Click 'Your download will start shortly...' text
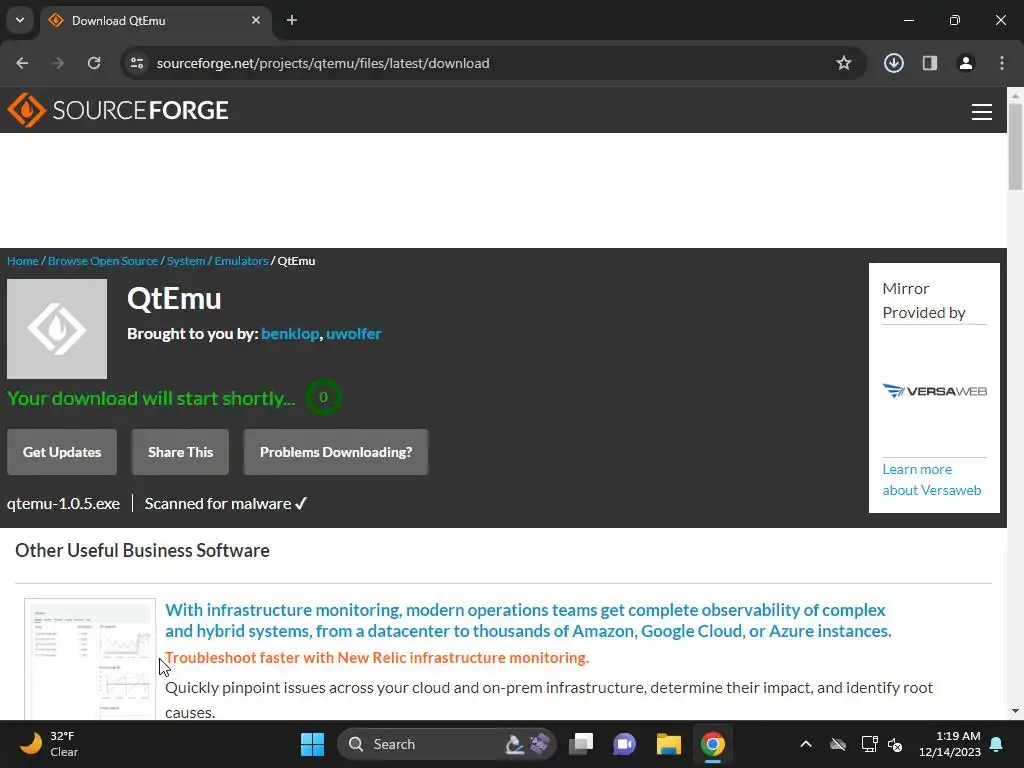The height and width of the screenshot is (768, 1024). tap(151, 398)
